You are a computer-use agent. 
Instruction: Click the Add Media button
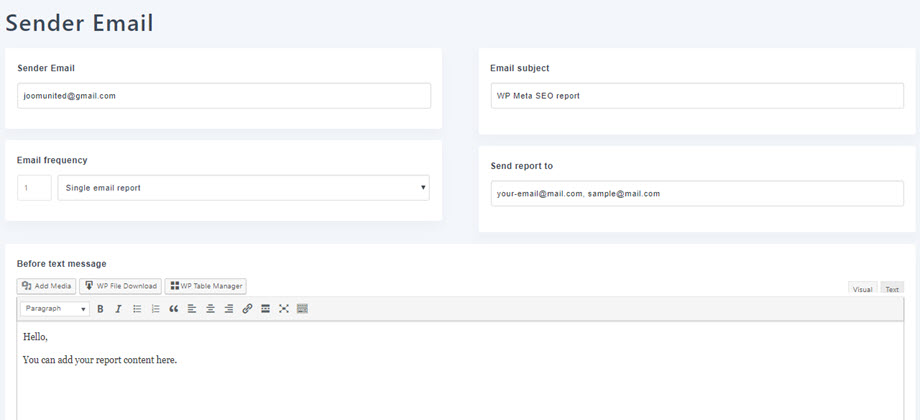pos(47,286)
